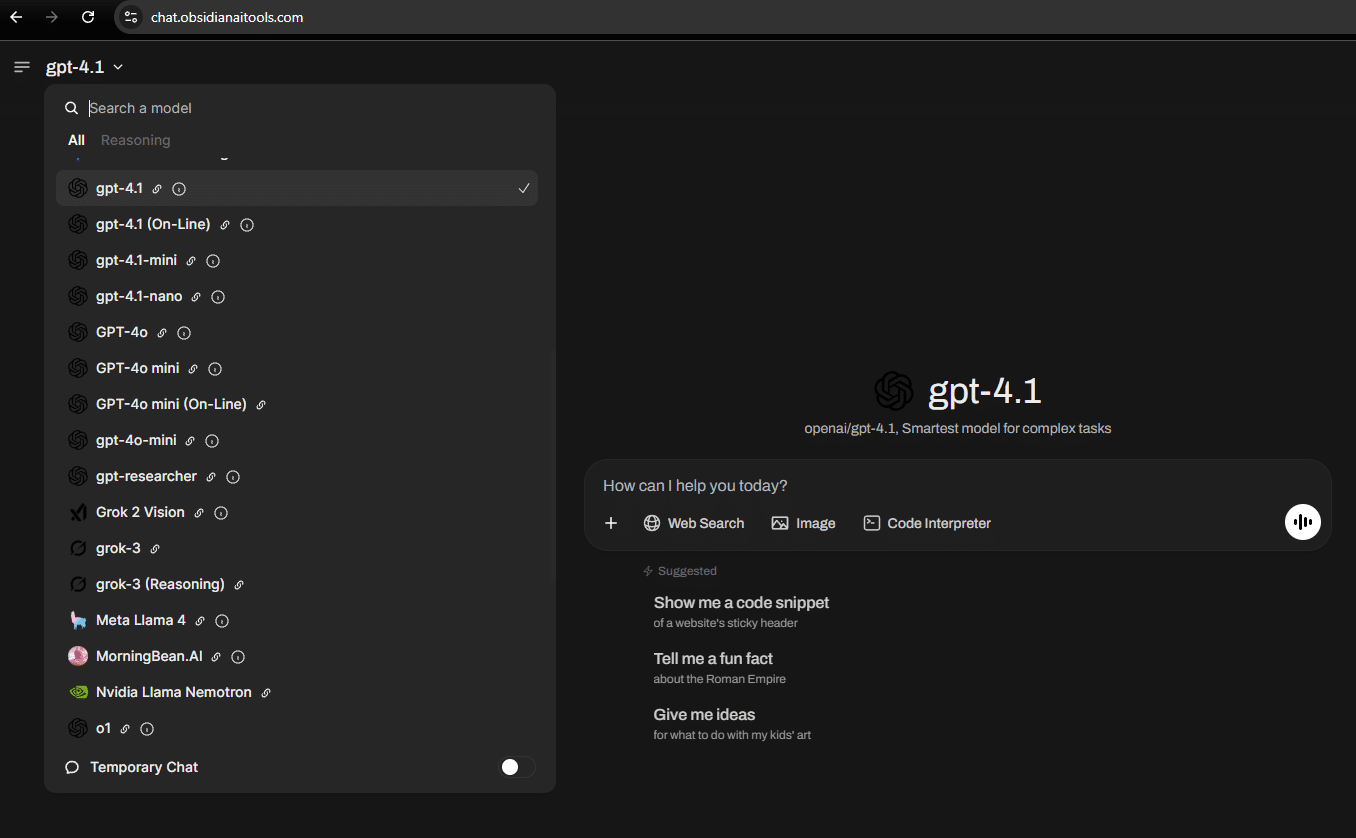Pick the GPT-4o mini model
1356x838 pixels.
297,368
